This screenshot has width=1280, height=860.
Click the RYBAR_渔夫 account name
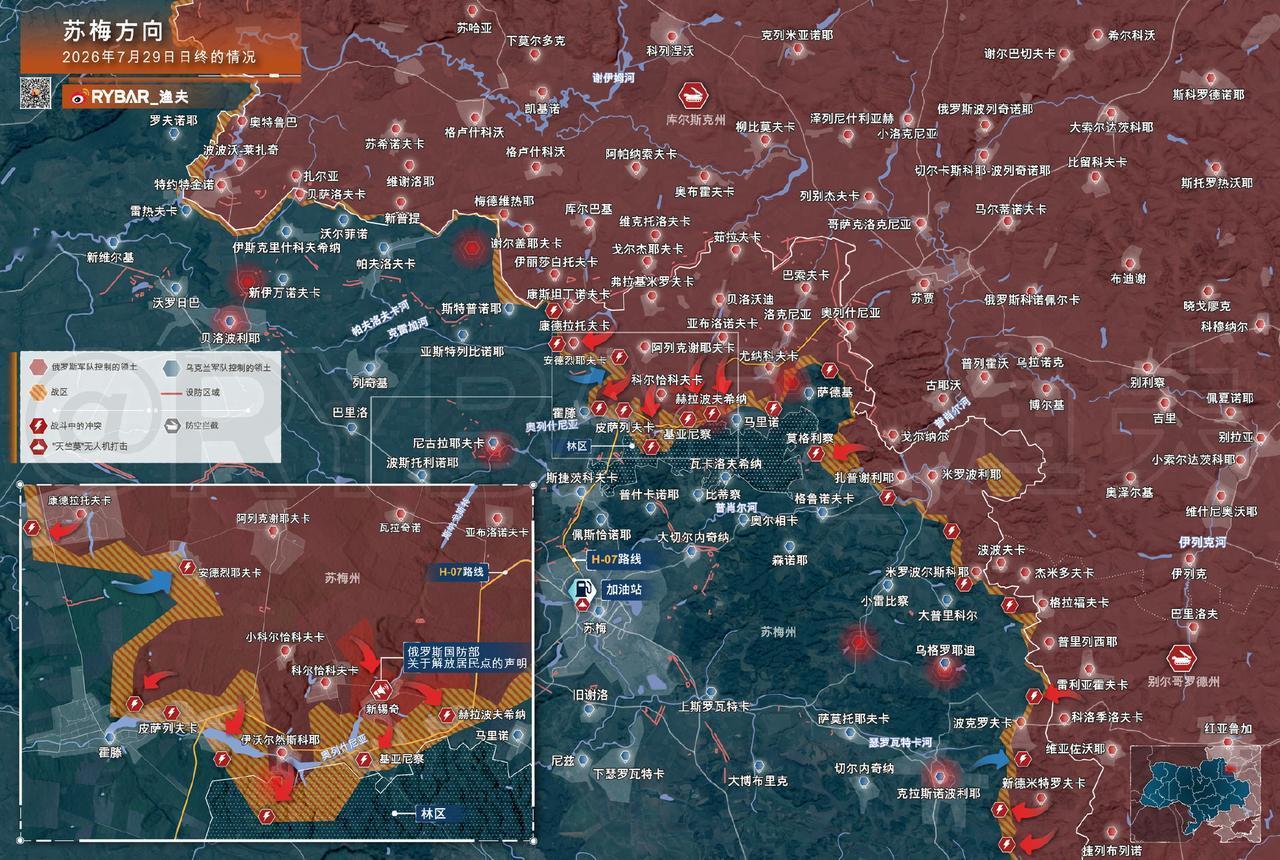140,97
